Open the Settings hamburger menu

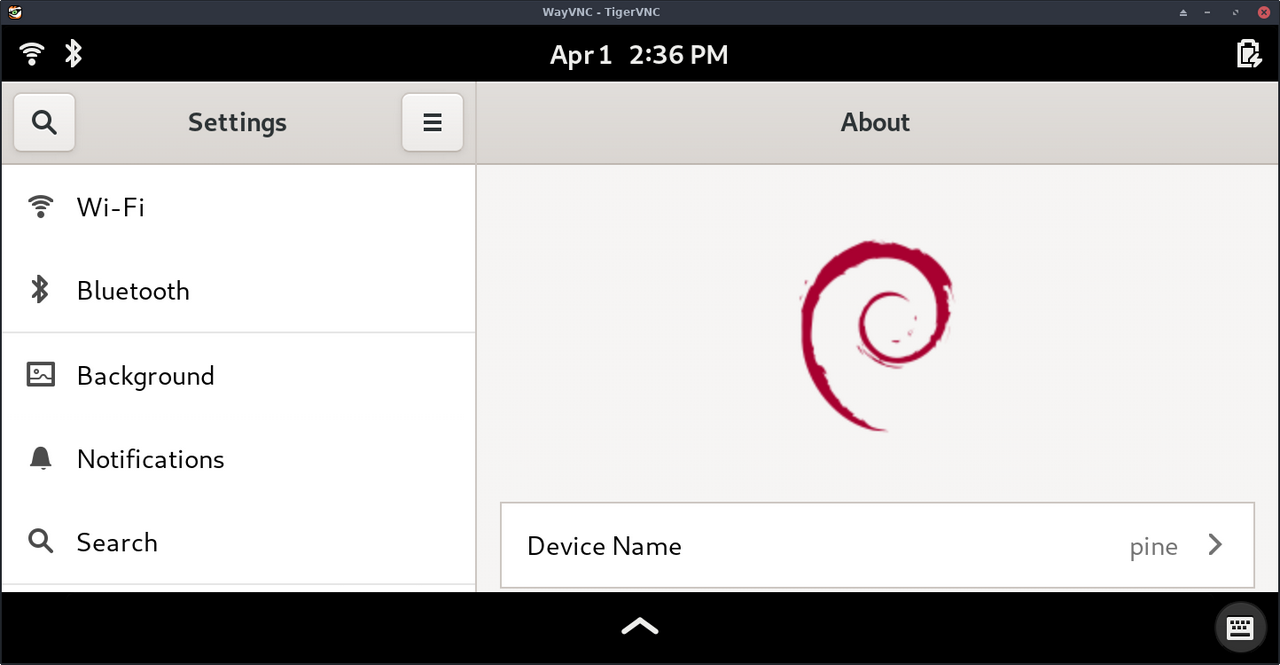tap(432, 122)
